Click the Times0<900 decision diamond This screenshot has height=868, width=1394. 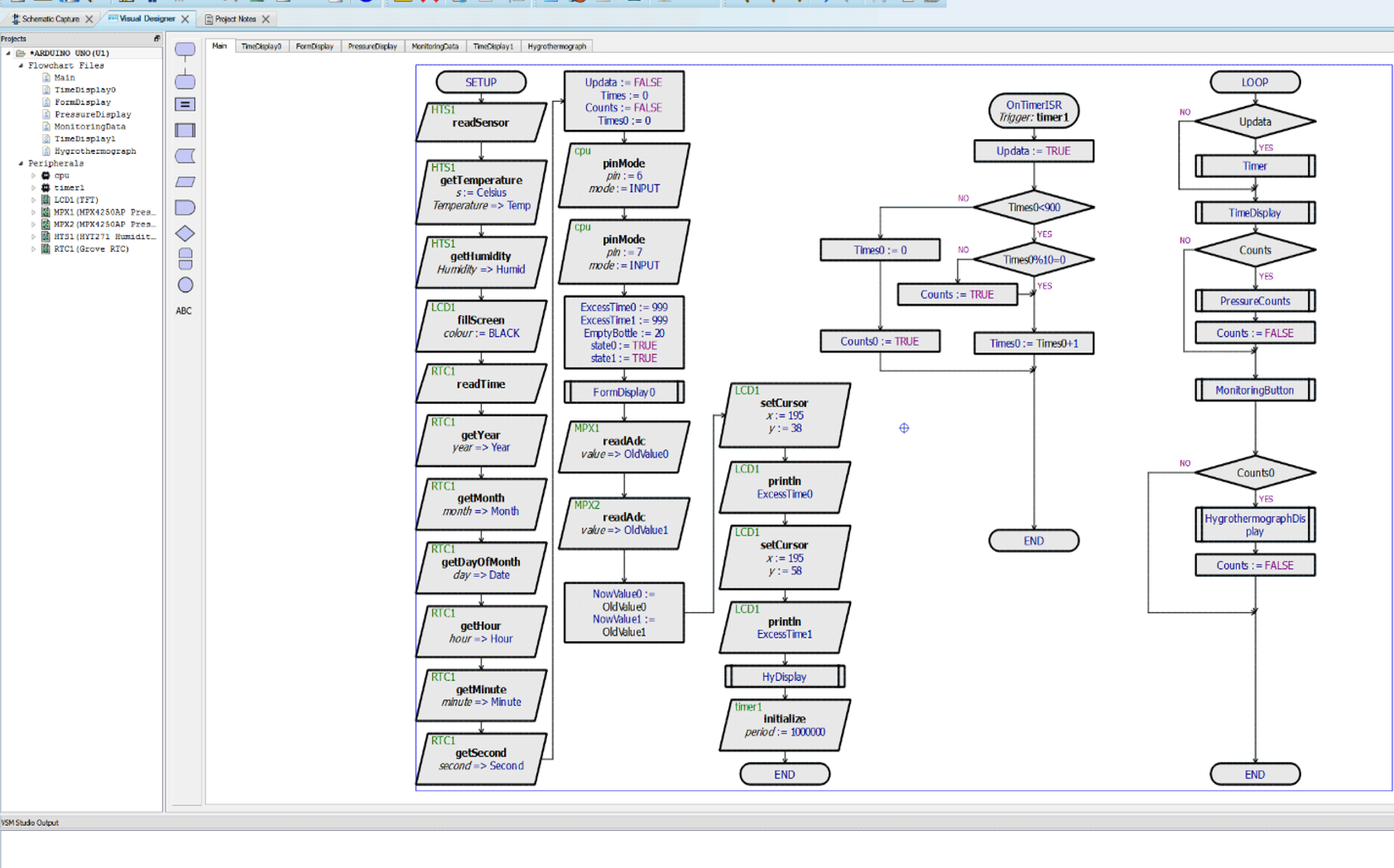[x=1034, y=207]
